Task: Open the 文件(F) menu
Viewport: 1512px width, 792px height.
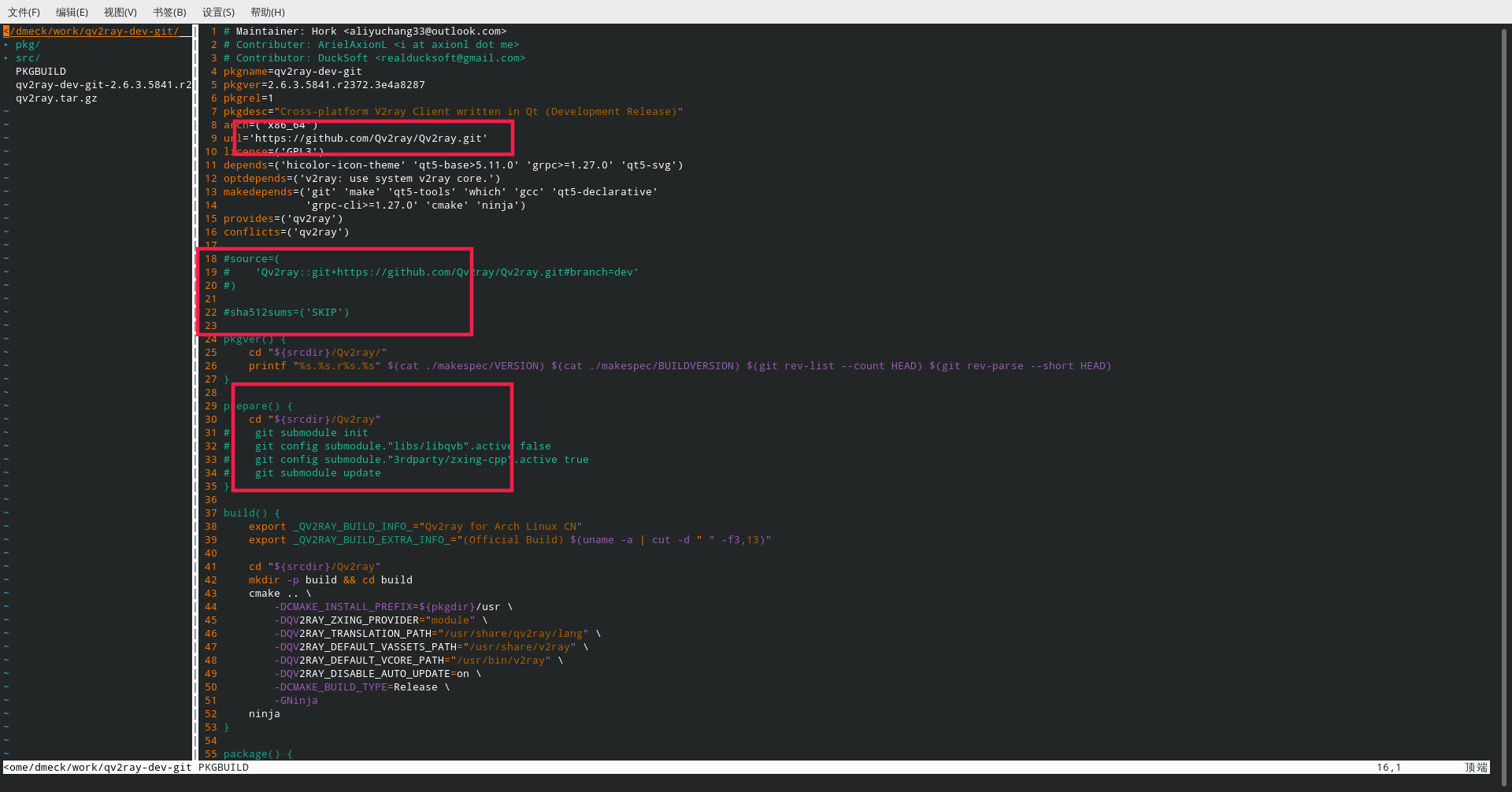Action: tap(24, 12)
